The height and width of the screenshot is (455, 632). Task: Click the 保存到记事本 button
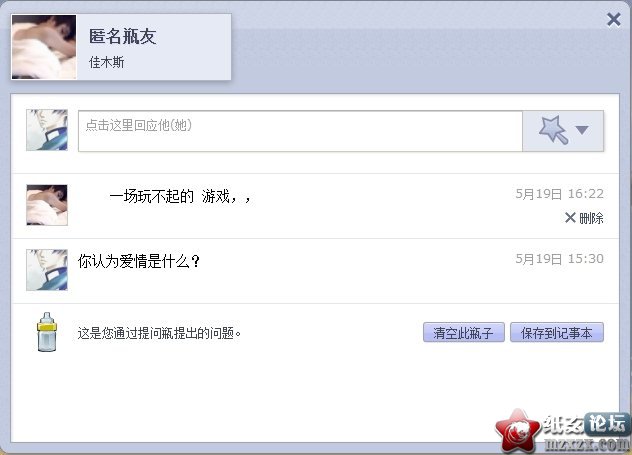coord(557,332)
